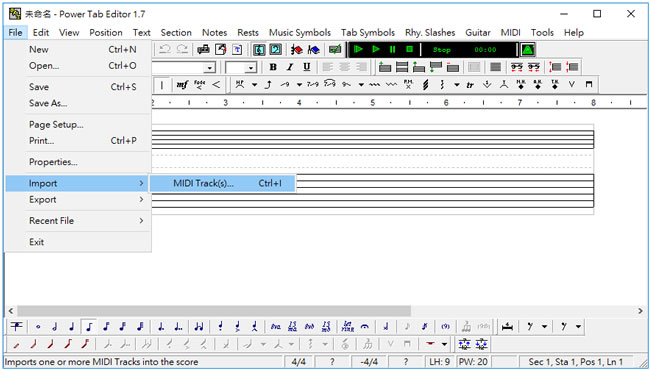
Task: Click the trill (tr) icon
Action: pyautogui.click(x=470, y=85)
